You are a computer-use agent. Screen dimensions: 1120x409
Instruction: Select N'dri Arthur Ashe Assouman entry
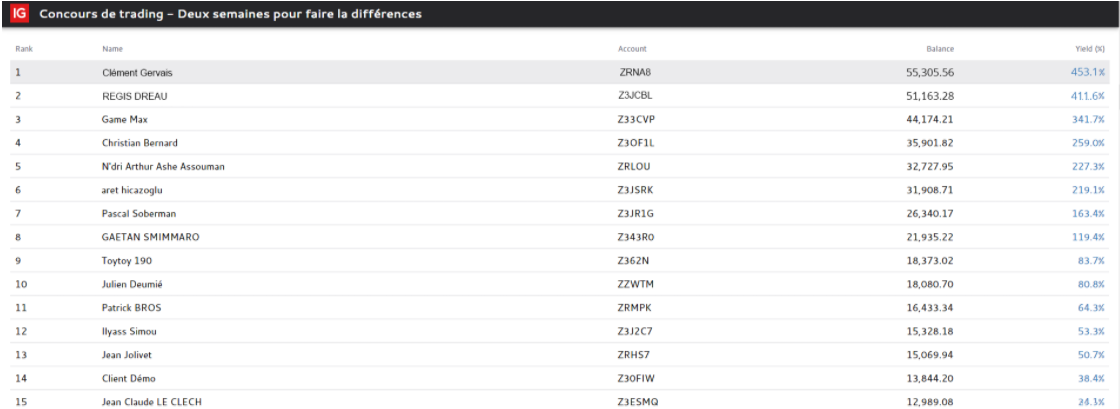[163, 167]
